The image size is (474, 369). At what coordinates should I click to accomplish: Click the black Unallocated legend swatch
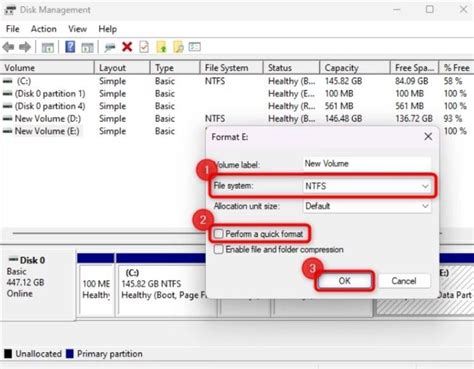8,354
